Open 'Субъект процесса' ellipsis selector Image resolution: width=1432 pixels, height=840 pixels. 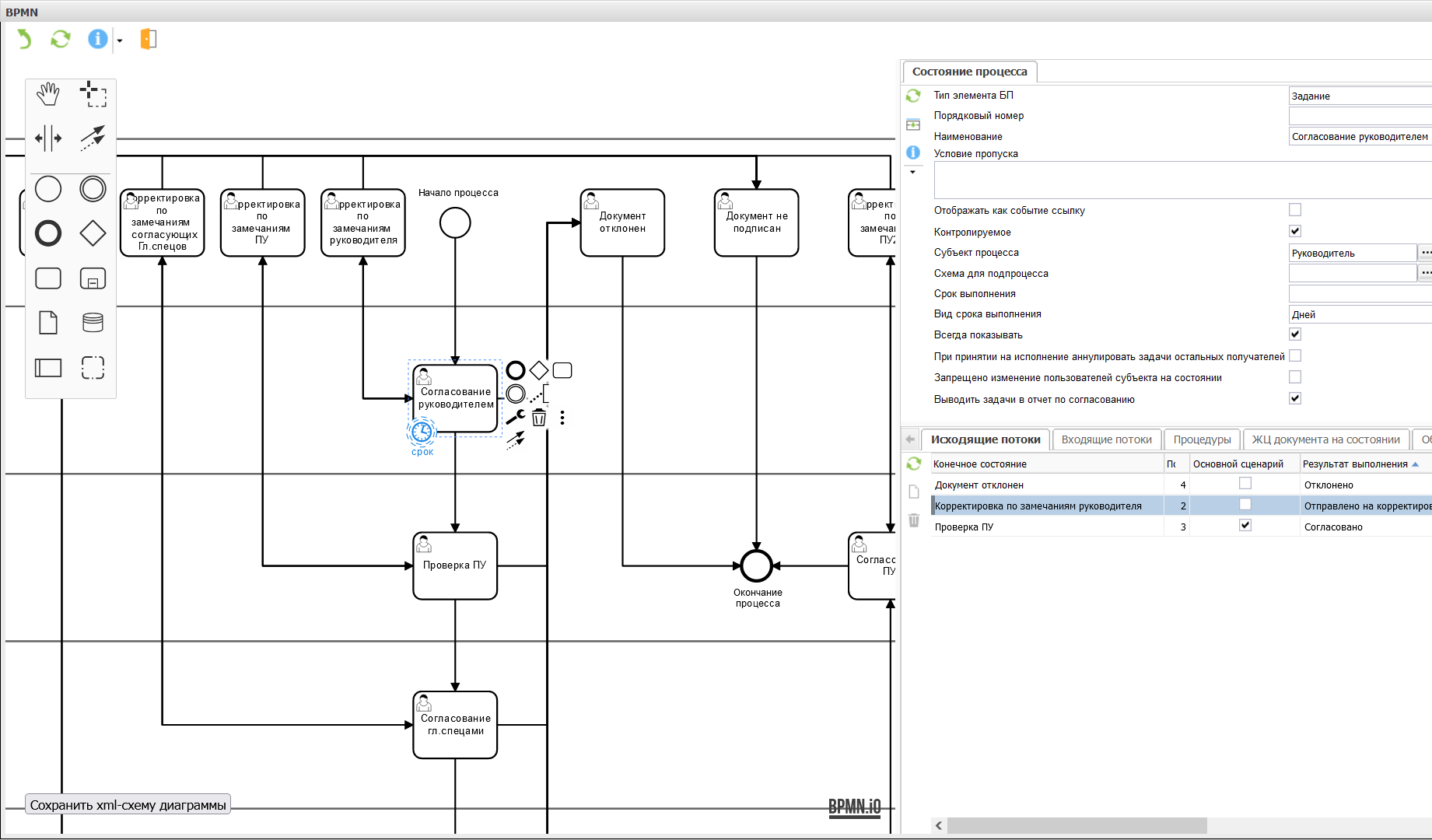[x=1425, y=253]
